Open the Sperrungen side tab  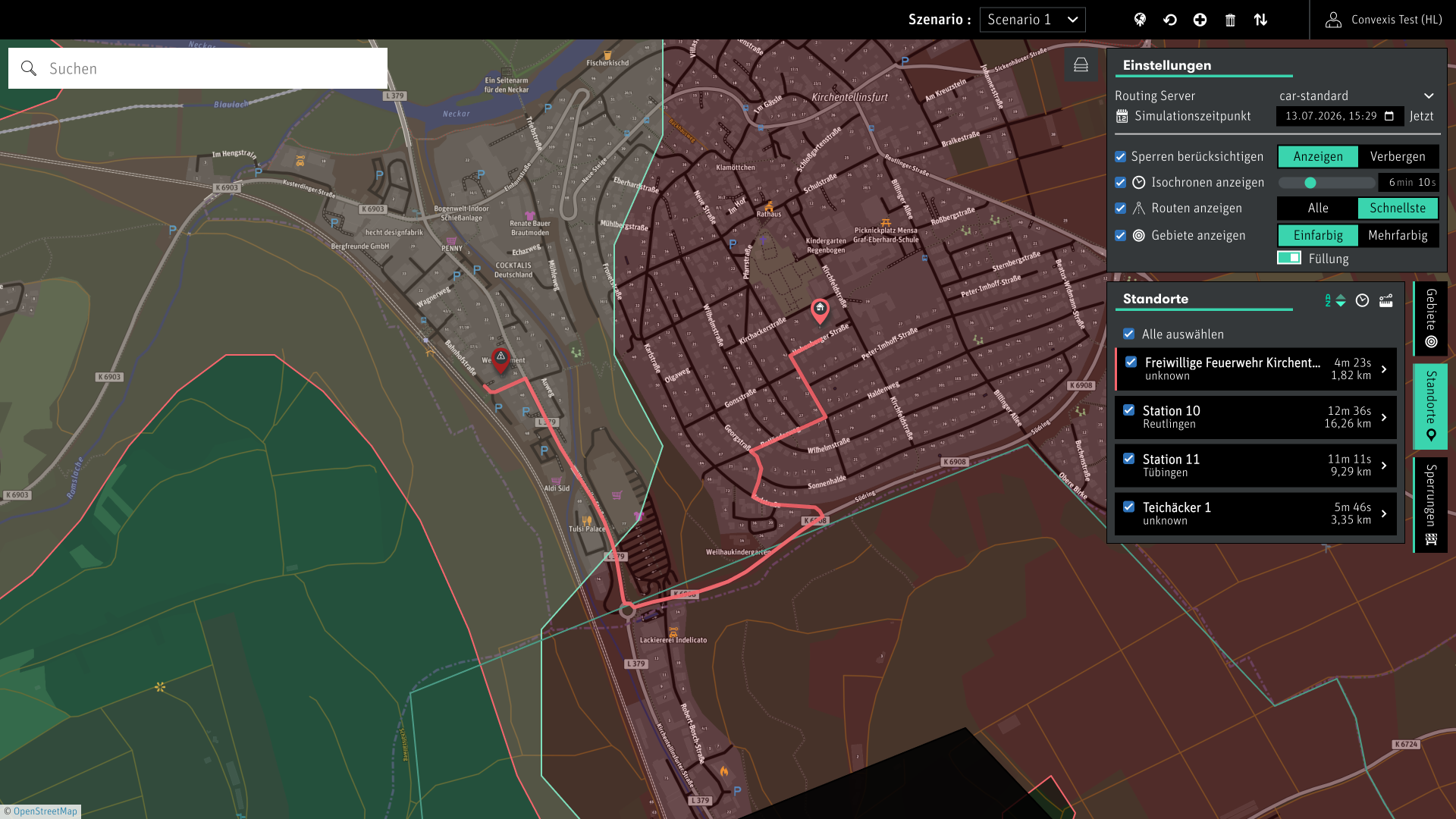click(1431, 504)
